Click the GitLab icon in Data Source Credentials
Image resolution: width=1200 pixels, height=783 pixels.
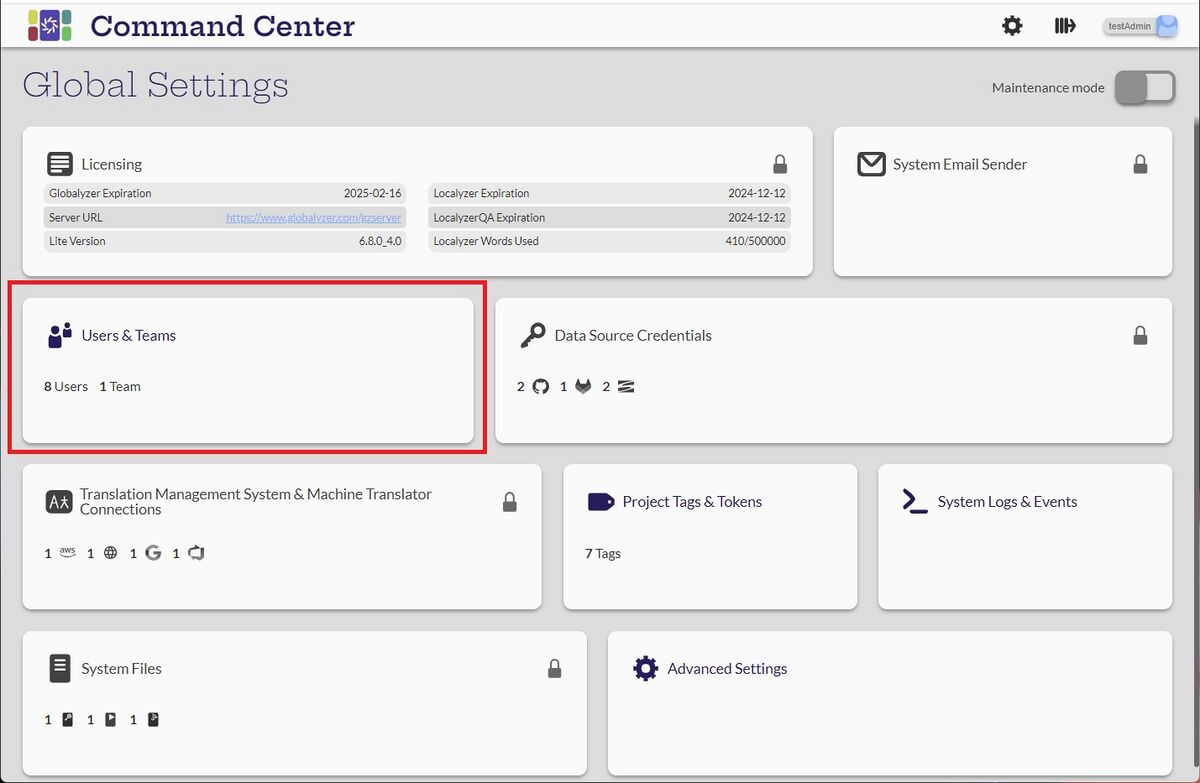pos(583,386)
